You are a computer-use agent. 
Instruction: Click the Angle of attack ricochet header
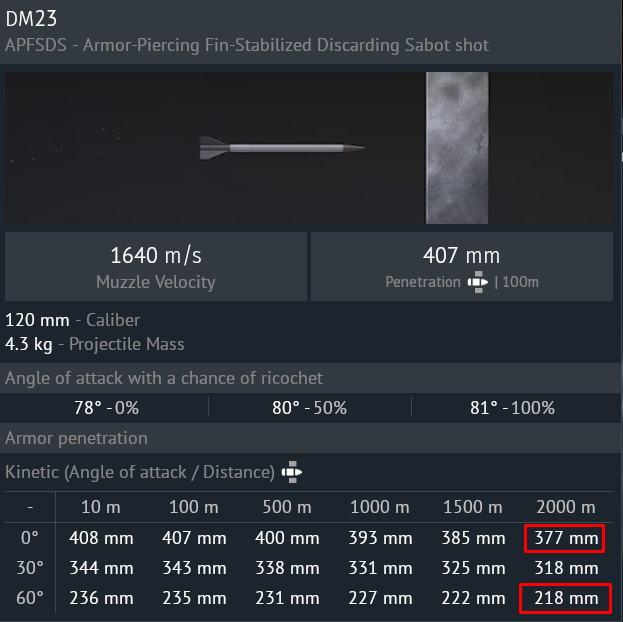point(164,378)
